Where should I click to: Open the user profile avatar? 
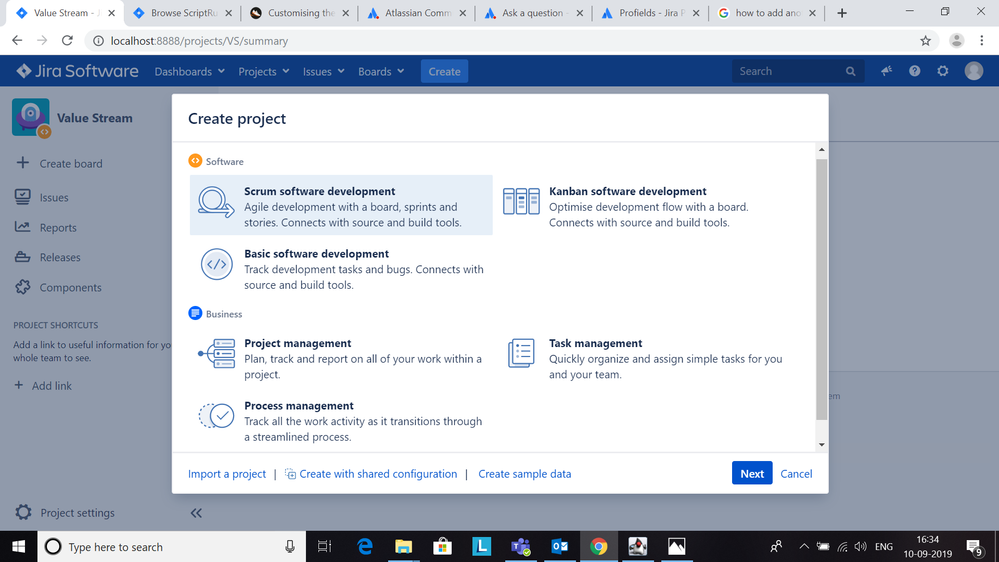974,71
